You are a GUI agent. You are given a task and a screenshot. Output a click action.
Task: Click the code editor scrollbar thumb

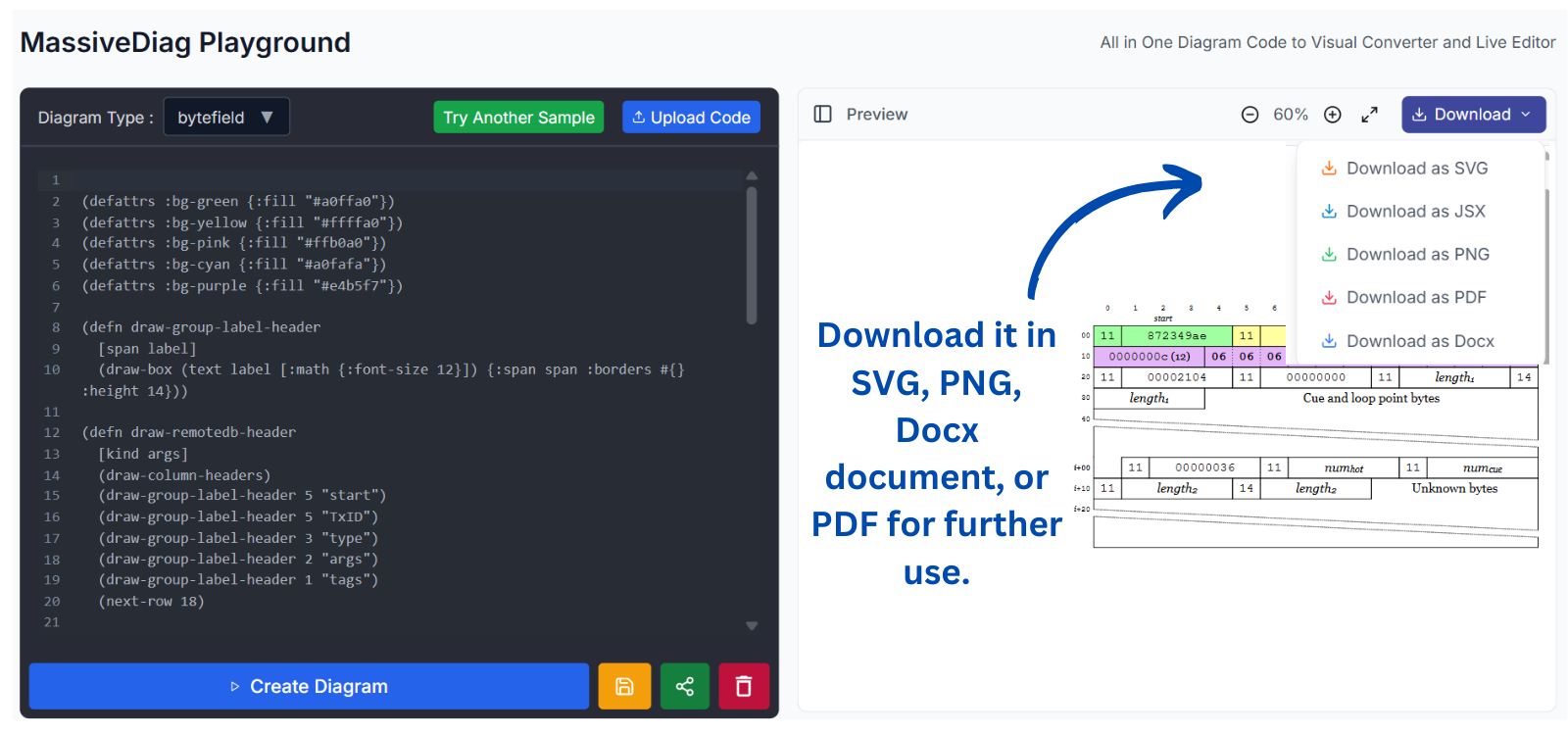tap(752, 255)
